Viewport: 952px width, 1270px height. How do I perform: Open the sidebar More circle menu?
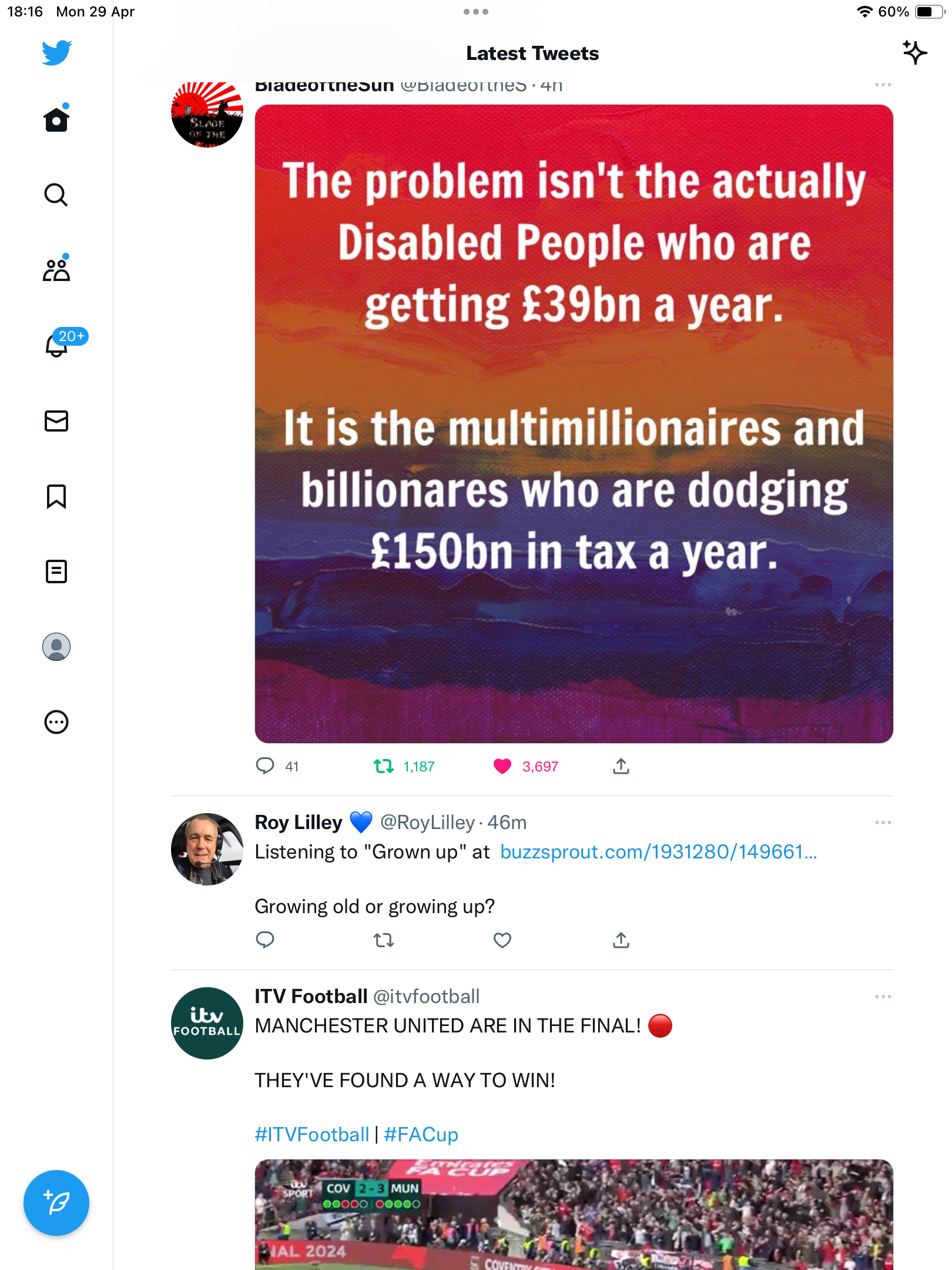pyautogui.click(x=56, y=722)
